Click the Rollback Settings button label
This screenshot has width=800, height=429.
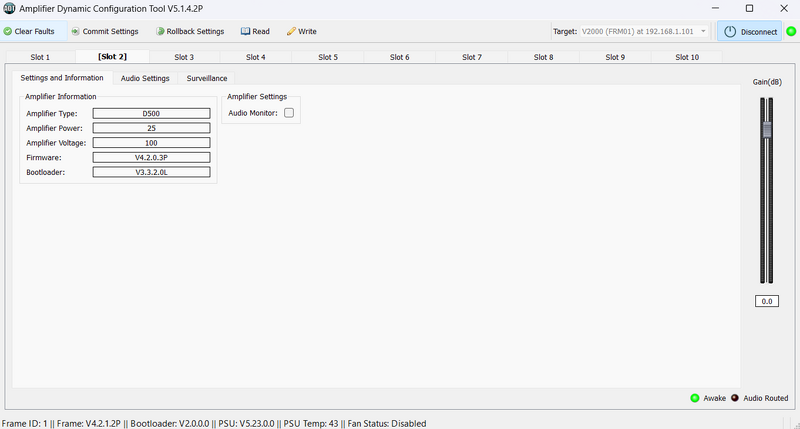[x=195, y=31]
